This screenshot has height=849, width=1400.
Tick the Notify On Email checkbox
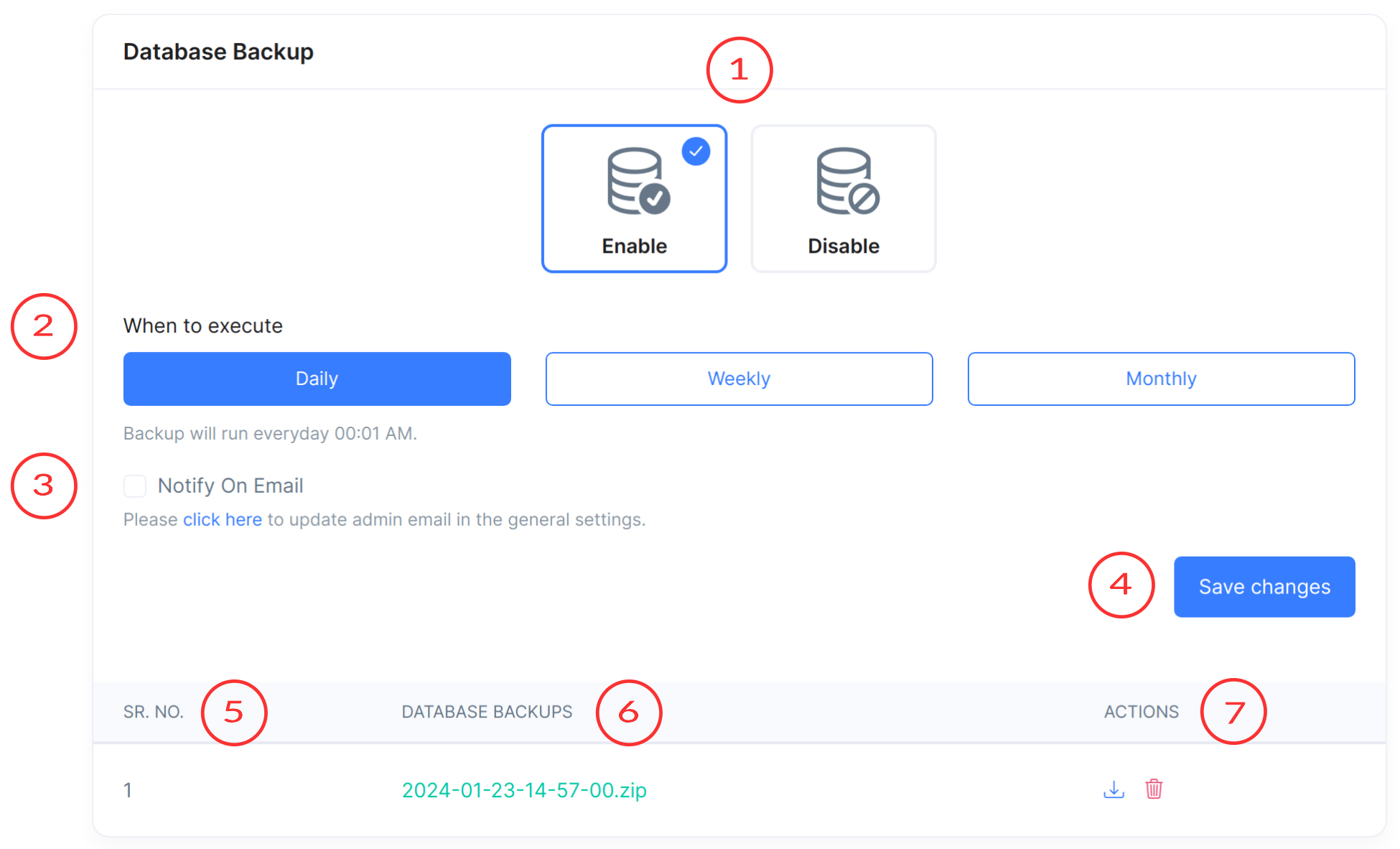tap(135, 486)
